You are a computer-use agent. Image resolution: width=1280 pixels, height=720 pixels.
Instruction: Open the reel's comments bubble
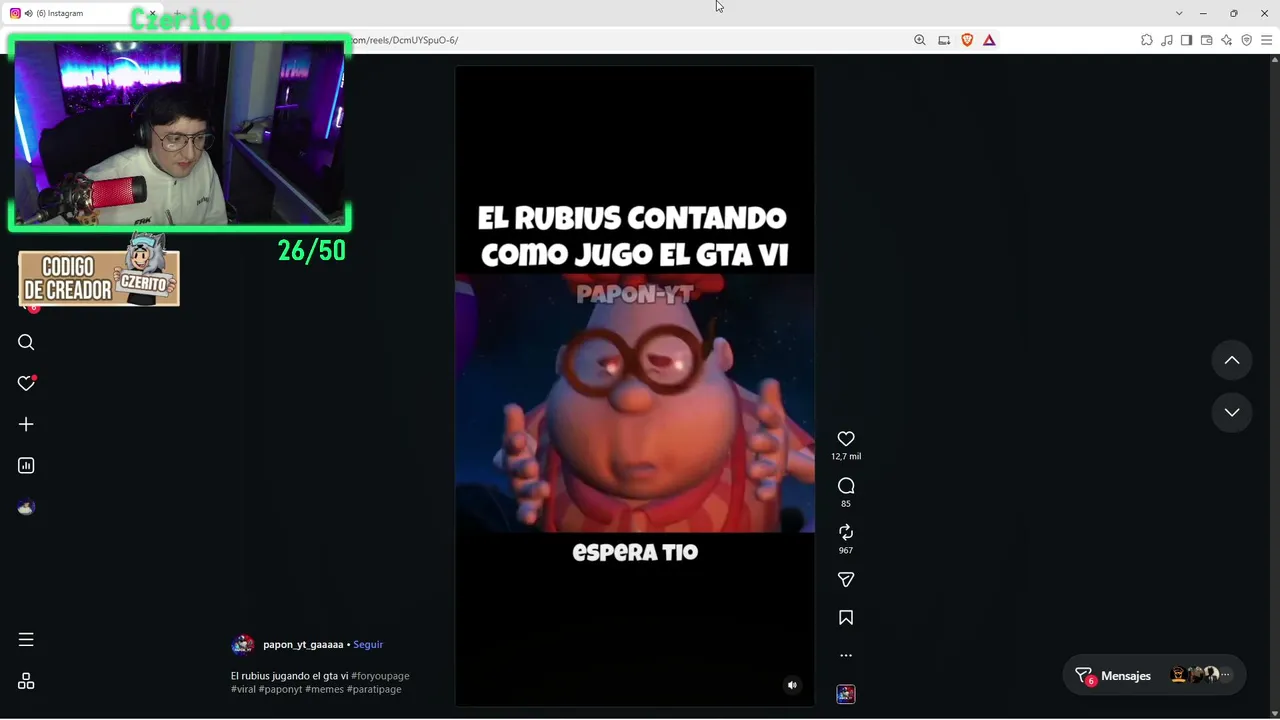click(x=846, y=486)
